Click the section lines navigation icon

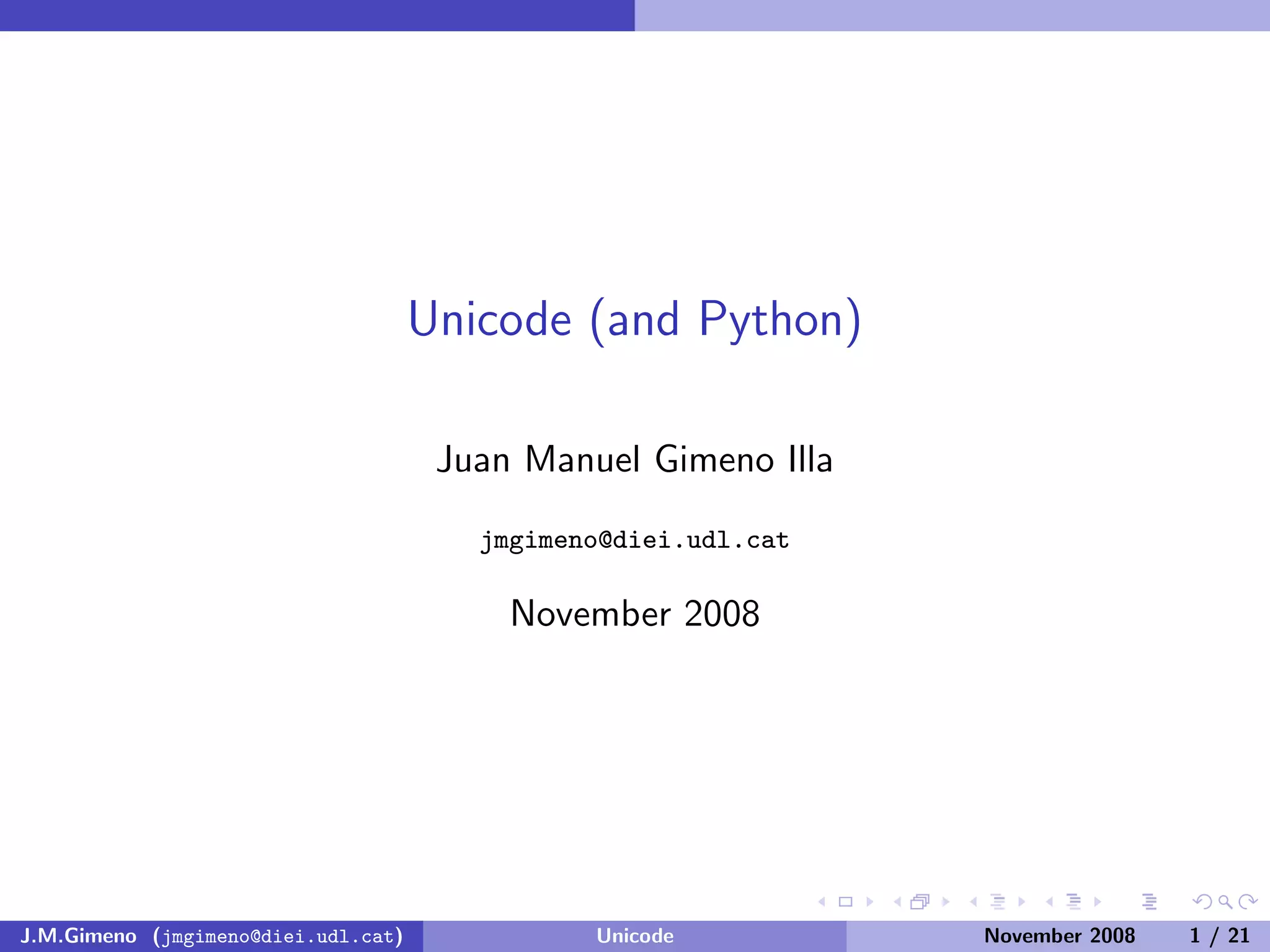1073,902
